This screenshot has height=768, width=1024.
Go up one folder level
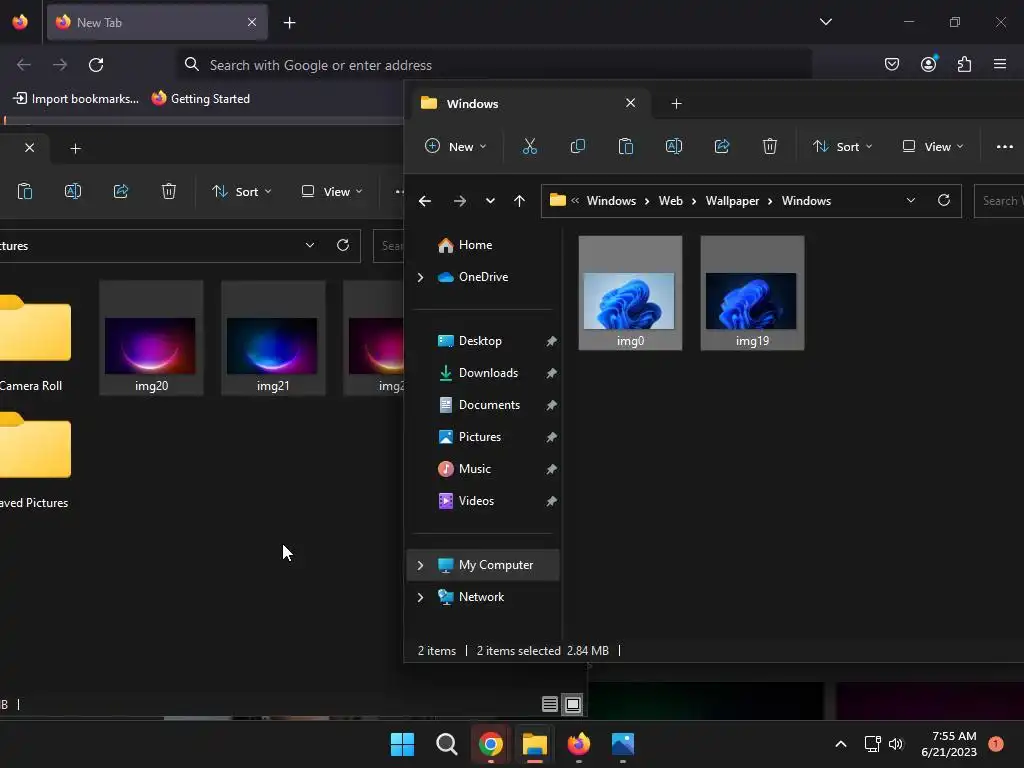coord(519,201)
